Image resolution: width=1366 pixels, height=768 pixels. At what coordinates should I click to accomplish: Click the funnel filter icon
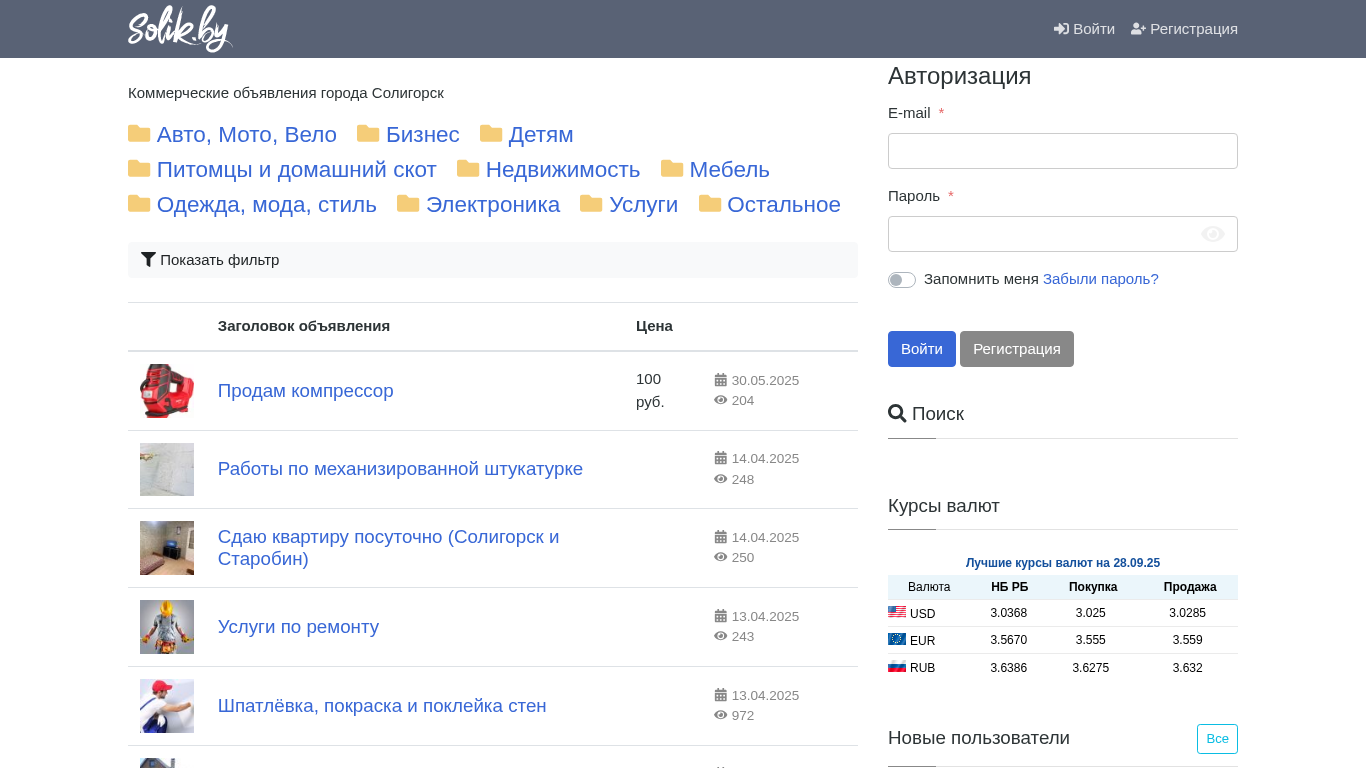pyautogui.click(x=148, y=260)
